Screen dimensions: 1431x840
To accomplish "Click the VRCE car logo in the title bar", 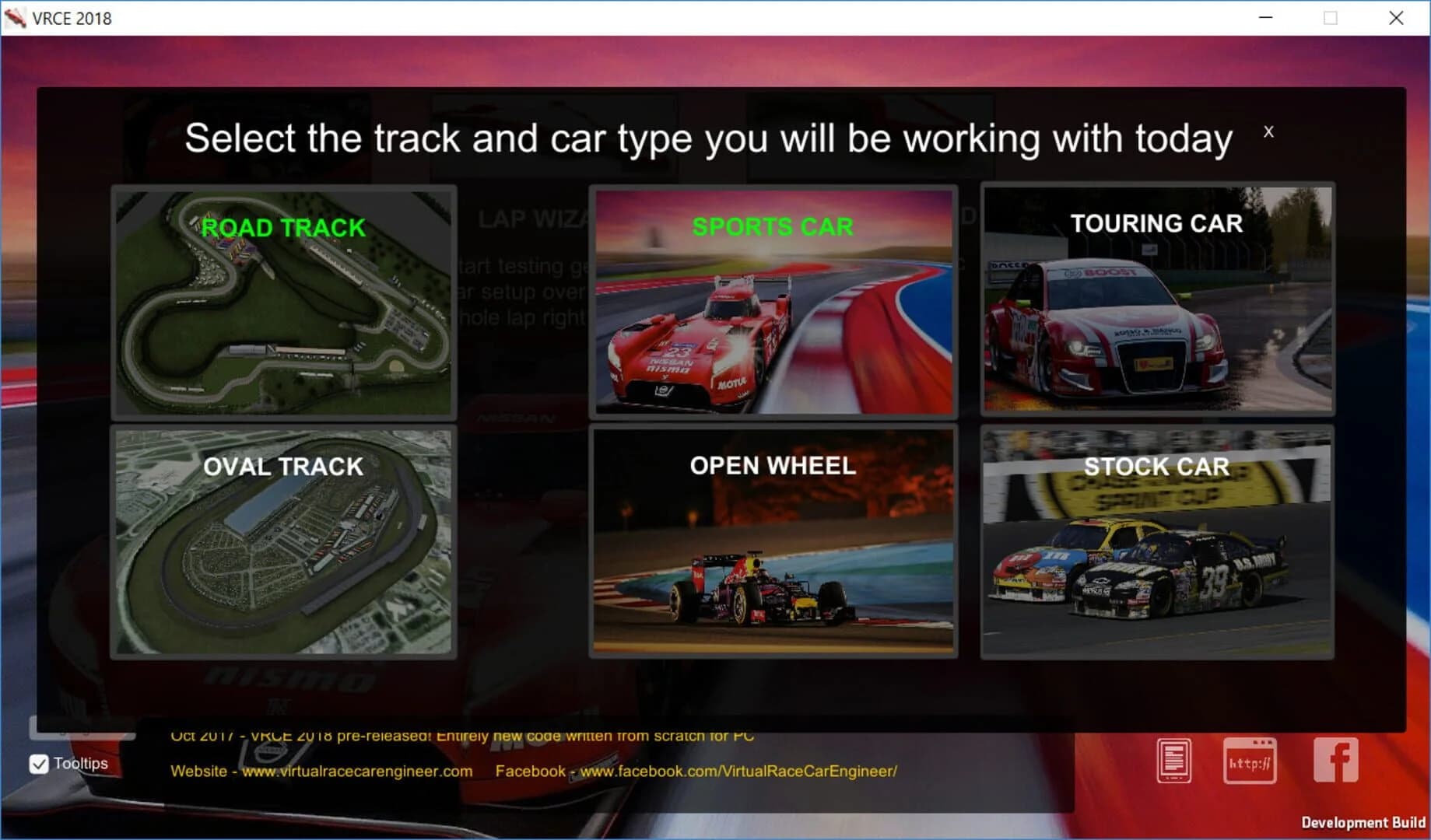I will 14,17.
